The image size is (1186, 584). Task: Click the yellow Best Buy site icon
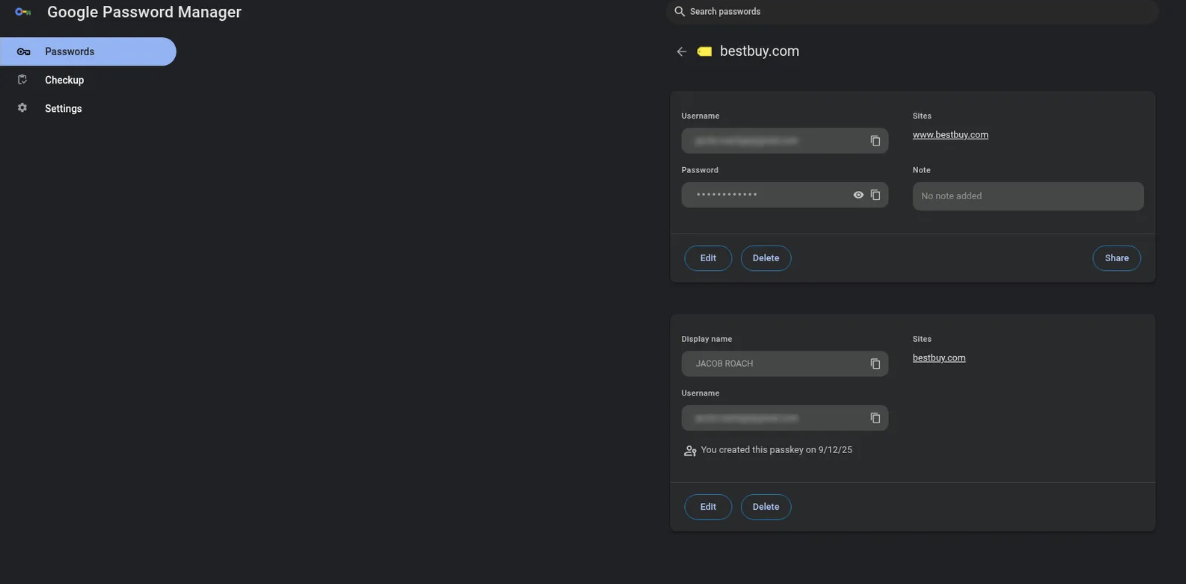[704, 52]
